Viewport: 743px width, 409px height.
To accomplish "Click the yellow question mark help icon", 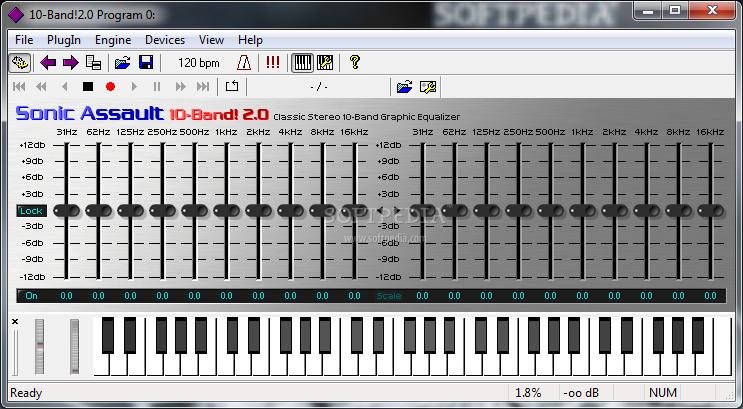I will (354, 63).
